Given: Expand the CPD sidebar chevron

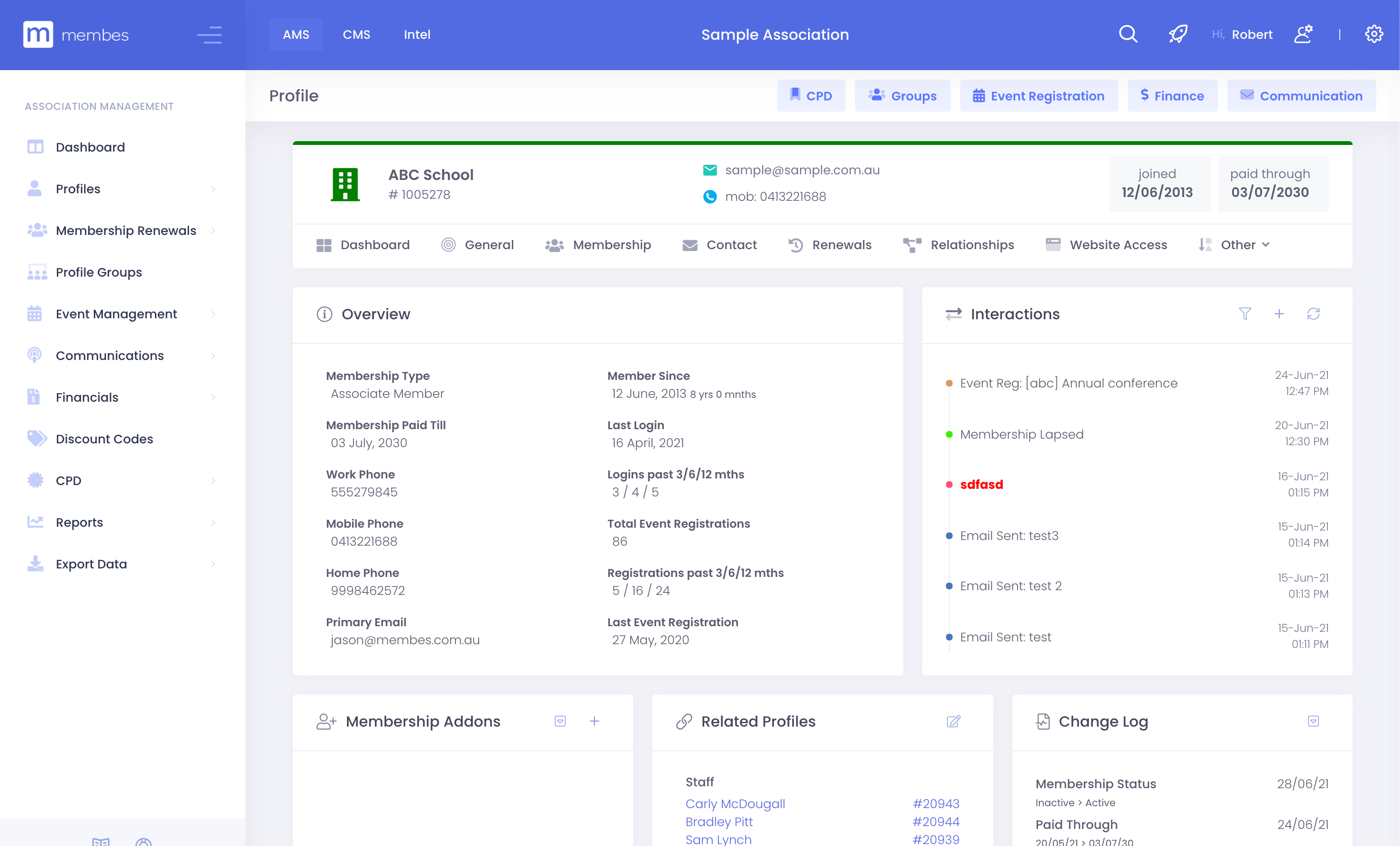Looking at the screenshot, I should tap(213, 481).
